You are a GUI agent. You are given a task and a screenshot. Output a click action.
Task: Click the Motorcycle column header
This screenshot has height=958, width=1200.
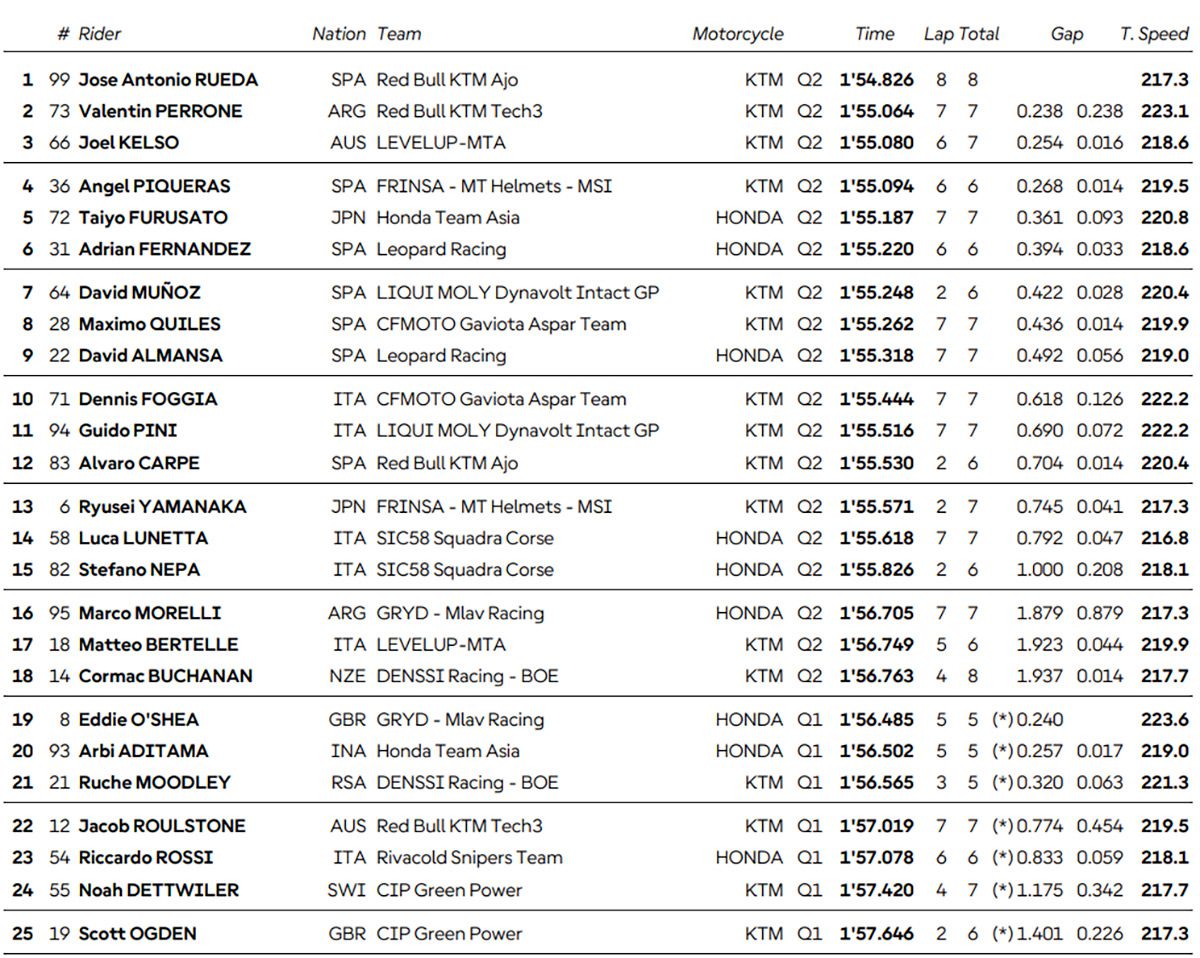coord(738,34)
